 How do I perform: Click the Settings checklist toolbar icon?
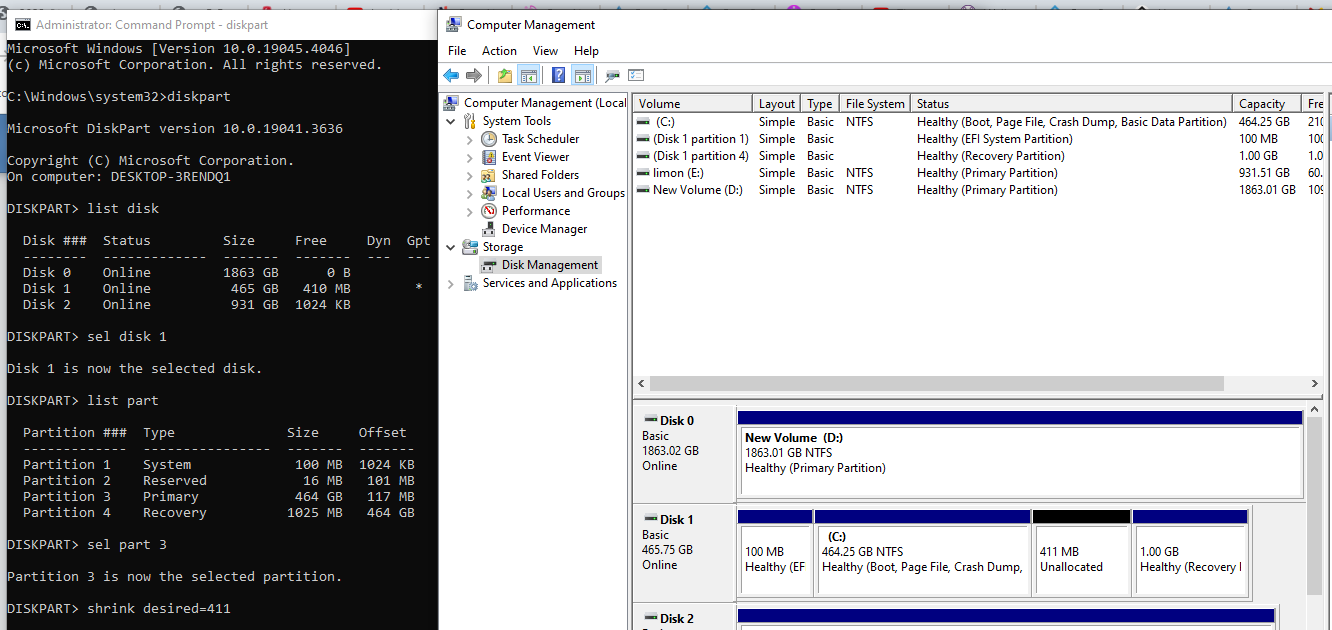click(636, 75)
